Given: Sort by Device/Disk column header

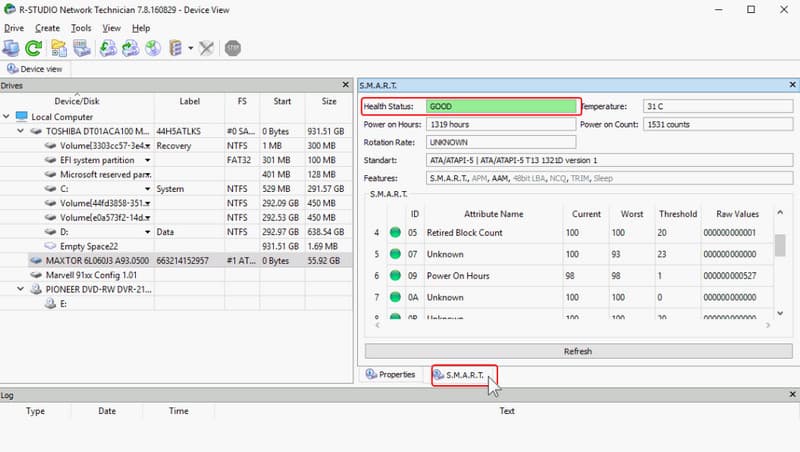Looking at the screenshot, I should pyautogui.click(x=77, y=101).
